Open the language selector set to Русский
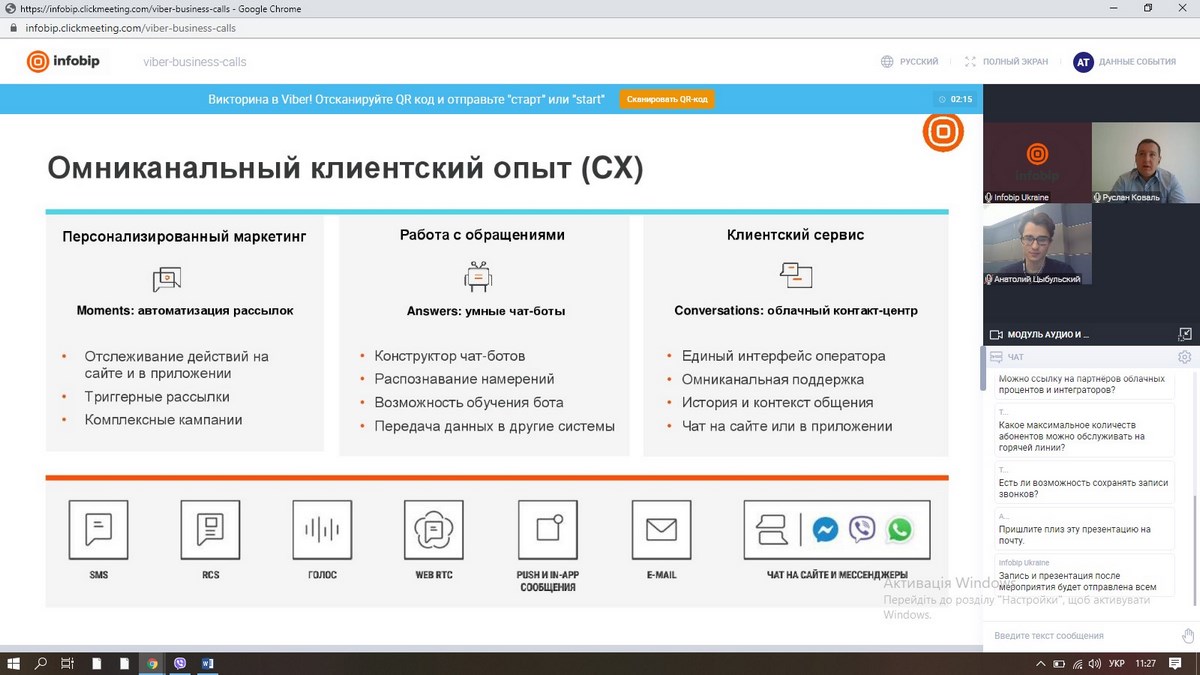The image size is (1200, 675). point(909,62)
